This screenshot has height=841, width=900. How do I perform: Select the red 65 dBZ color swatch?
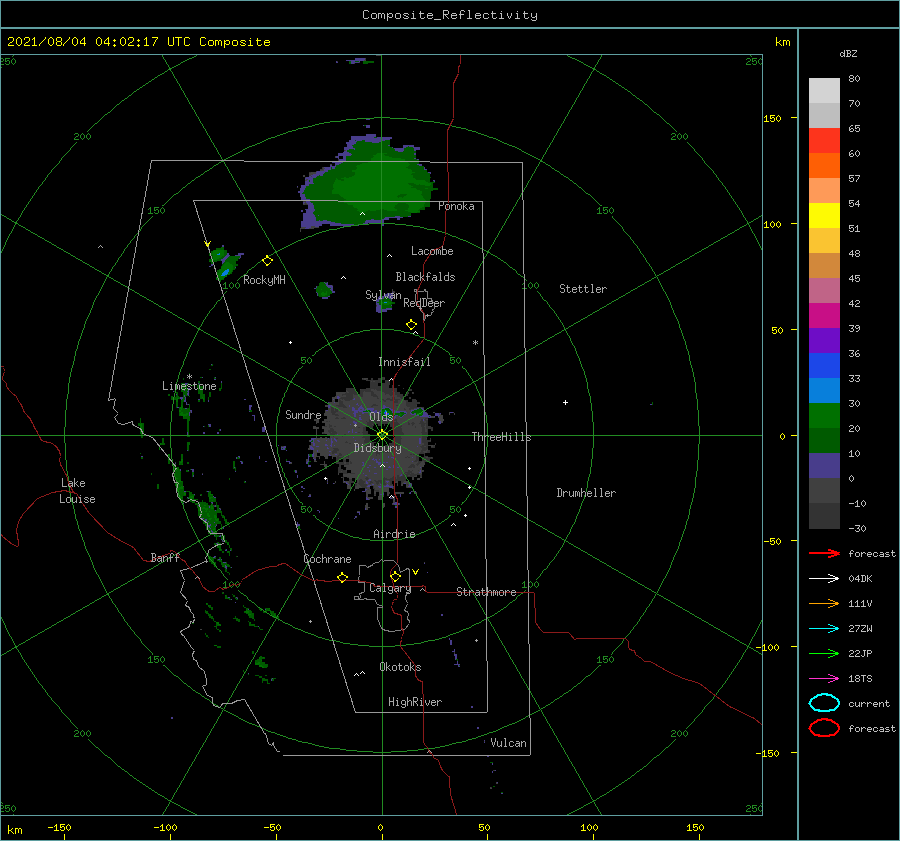824,140
